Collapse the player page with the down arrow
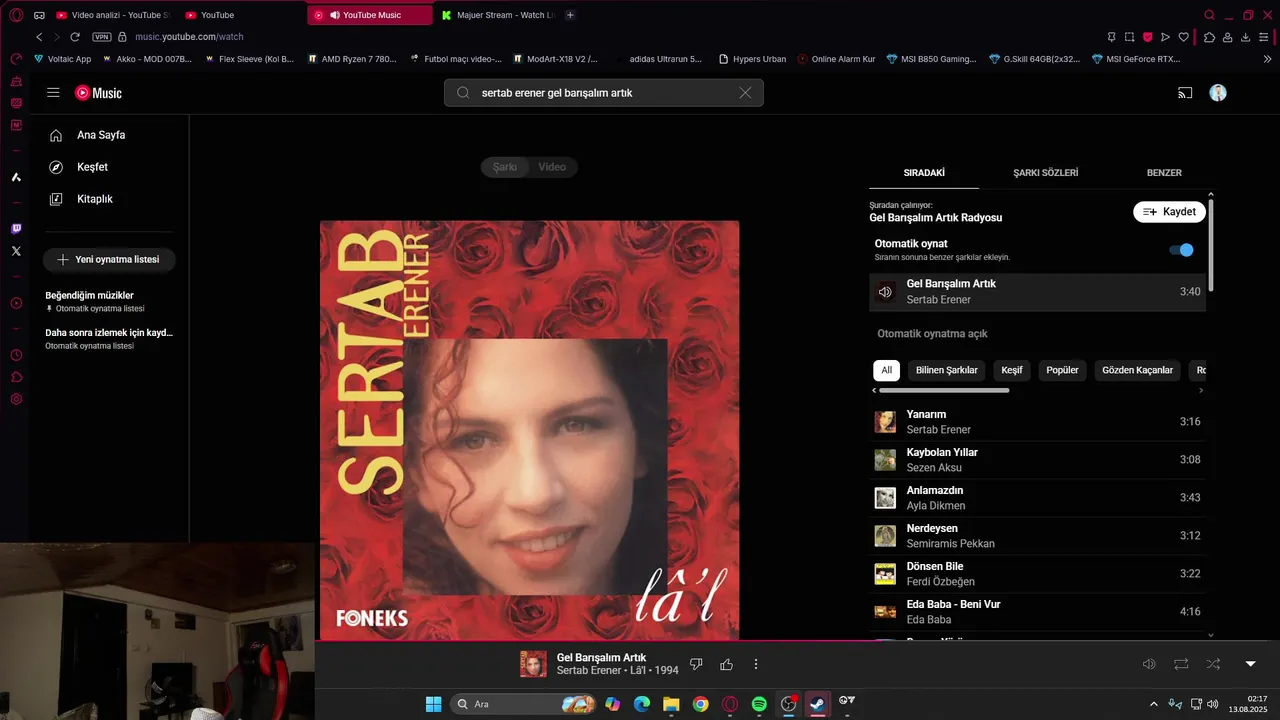Viewport: 1280px width, 720px height. tap(1250, 664)
